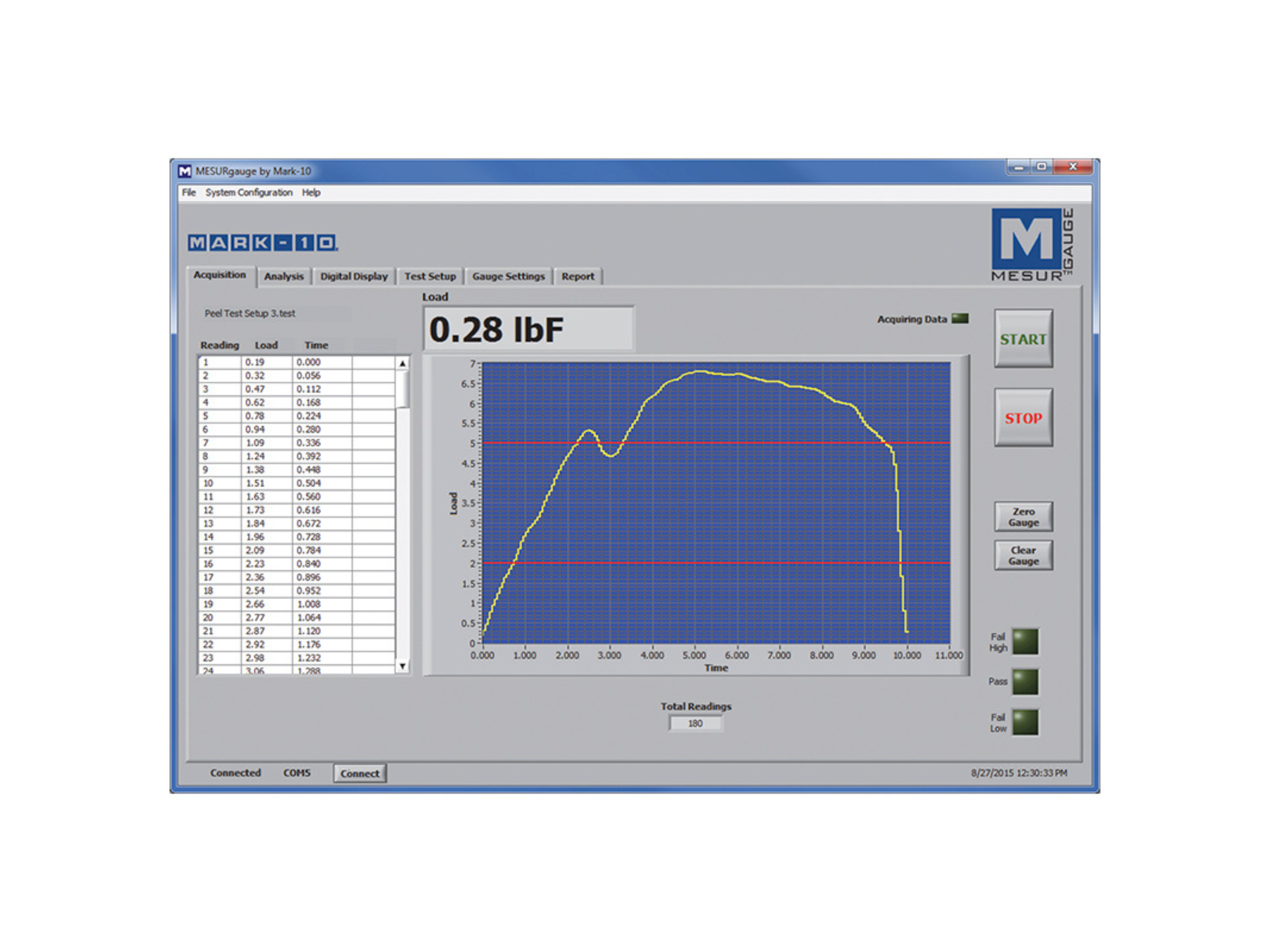The height and width of the screenshot is (952, 1270).
Task: Open the Digital Display tab
Action: [x=354, y=277]
